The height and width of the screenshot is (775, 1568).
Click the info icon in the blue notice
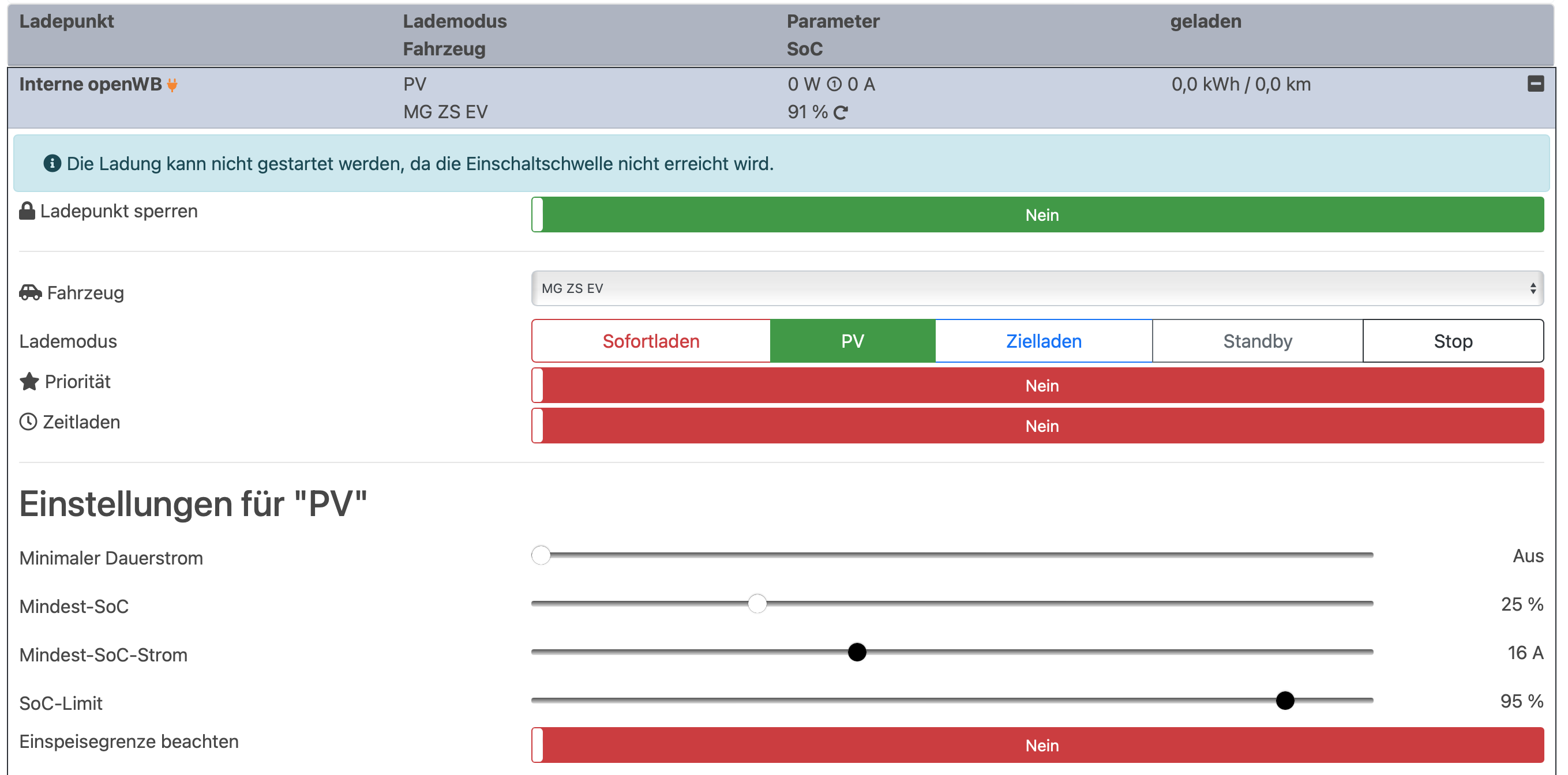point(52,163)
